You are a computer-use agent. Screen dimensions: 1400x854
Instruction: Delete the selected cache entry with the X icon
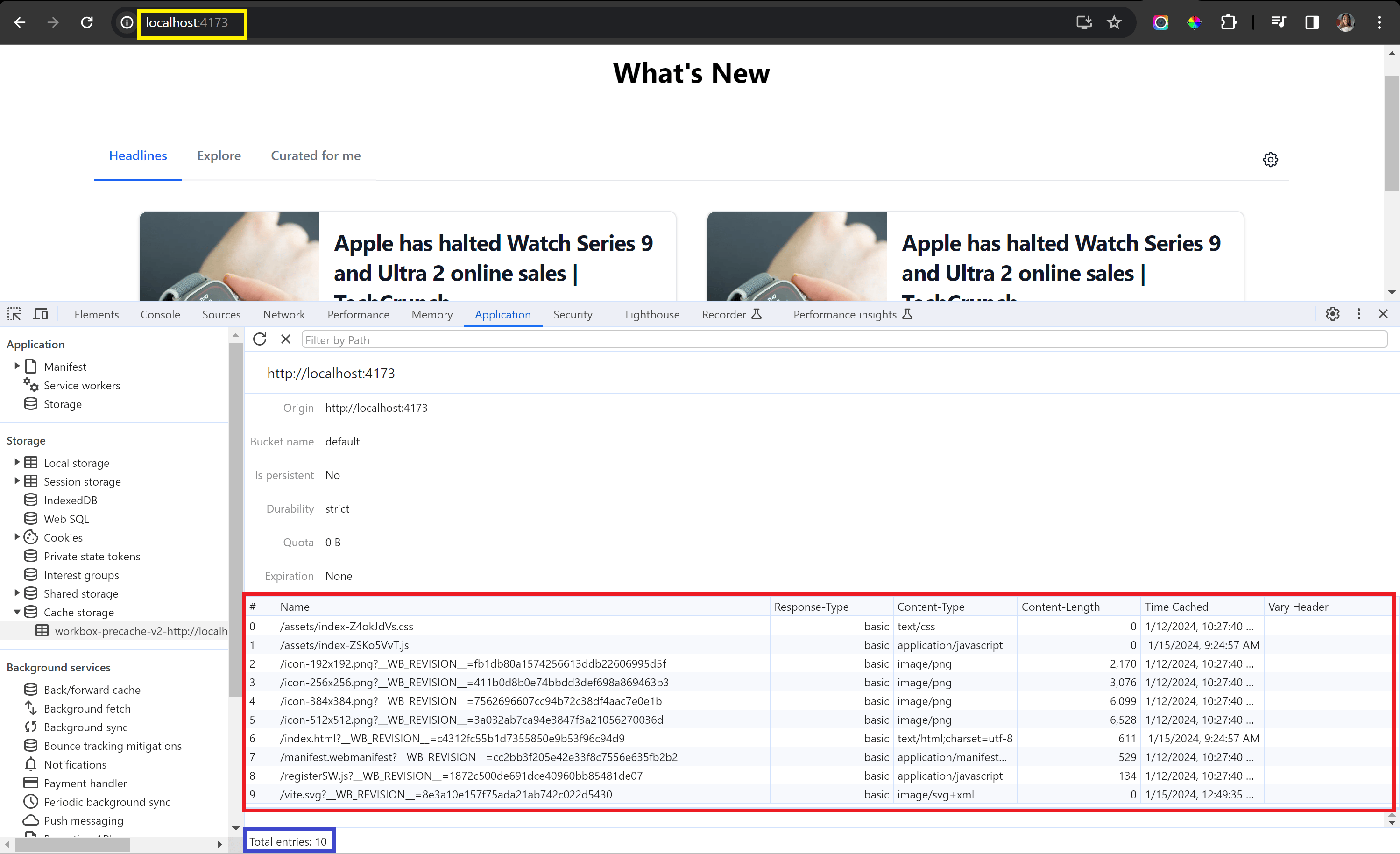click(x=286, y=339)
